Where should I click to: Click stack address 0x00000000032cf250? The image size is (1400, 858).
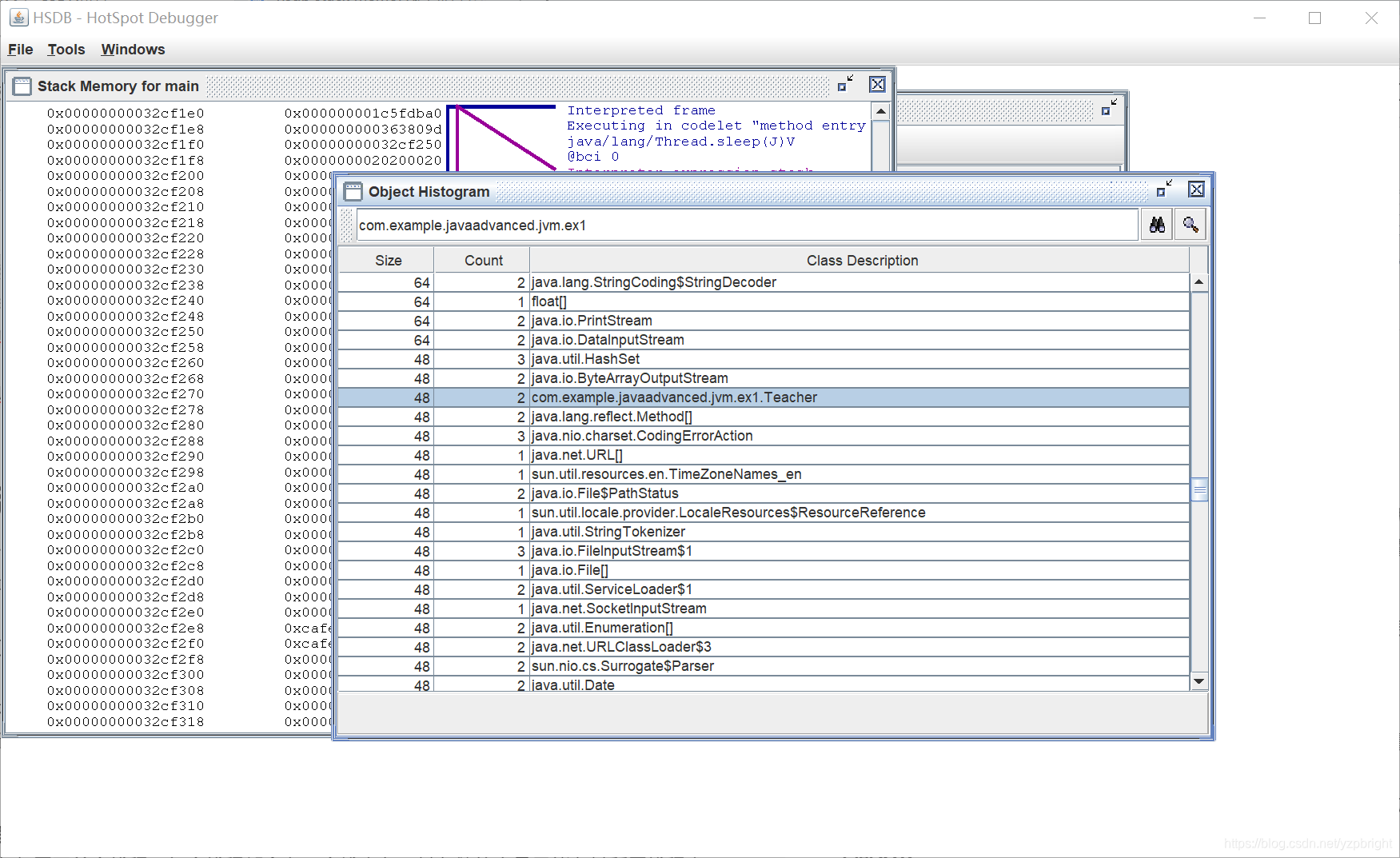126,332
